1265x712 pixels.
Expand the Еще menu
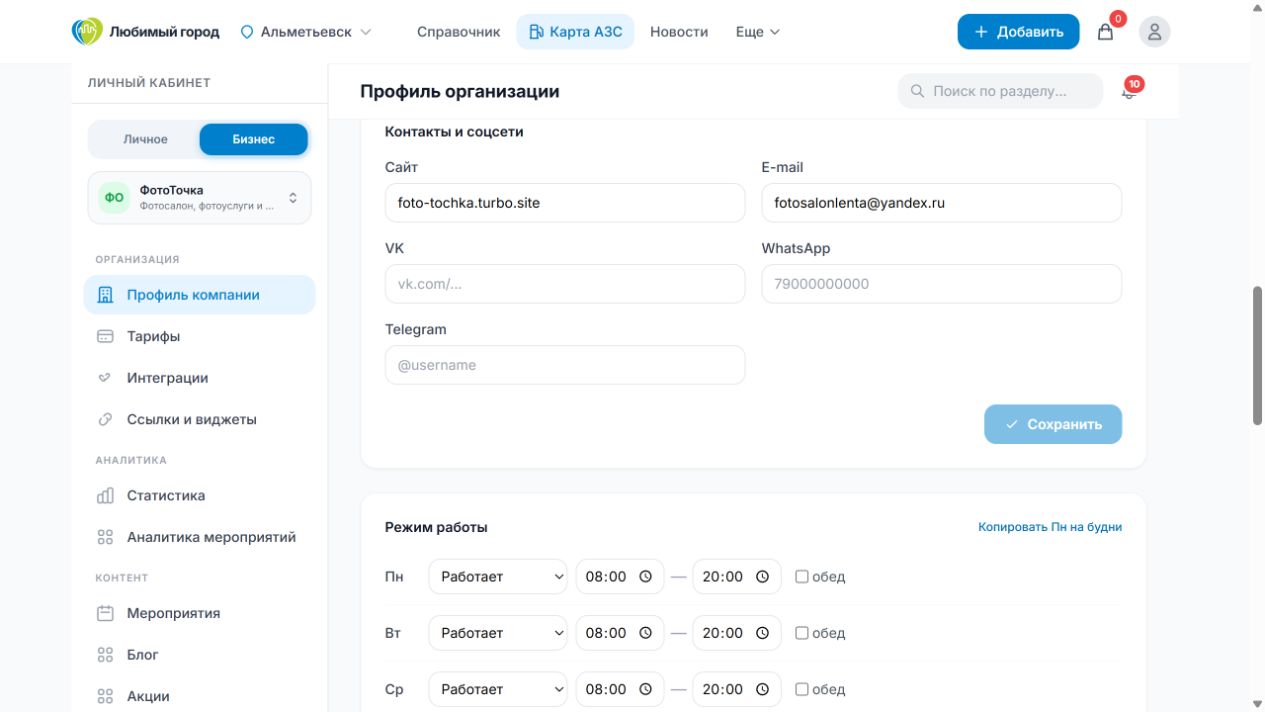pos(757,32)
